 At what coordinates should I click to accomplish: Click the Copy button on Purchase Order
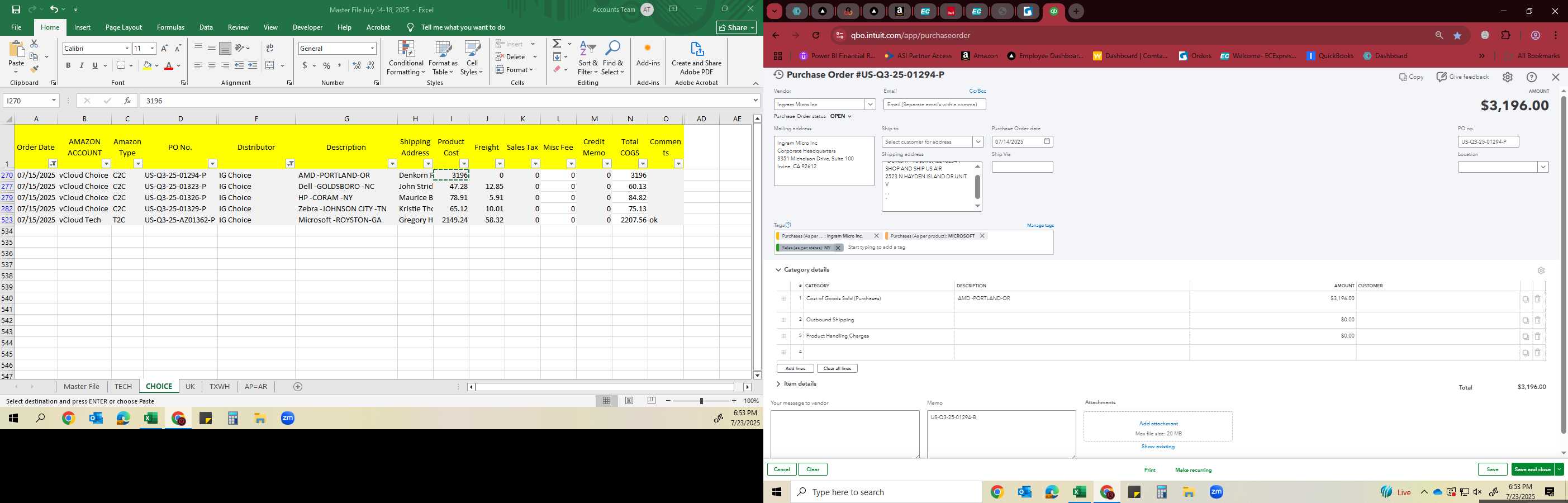tap(1412, 77)
